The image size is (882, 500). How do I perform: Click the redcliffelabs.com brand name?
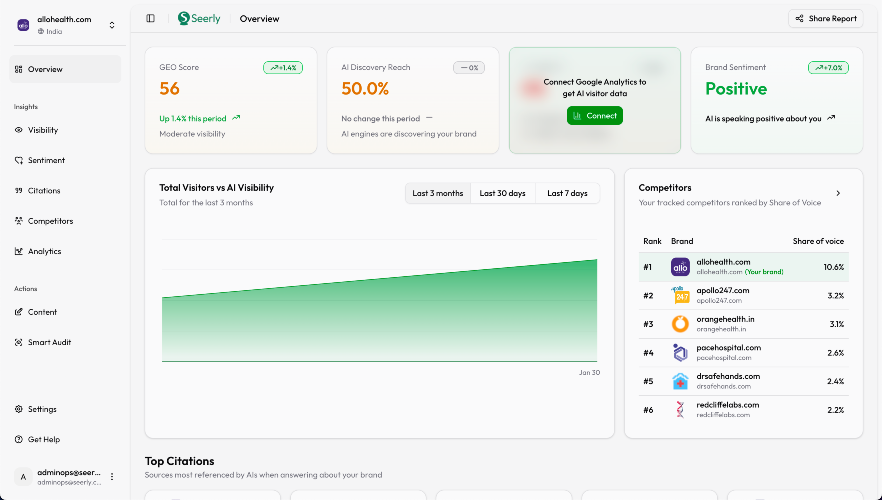click(728, 405)
